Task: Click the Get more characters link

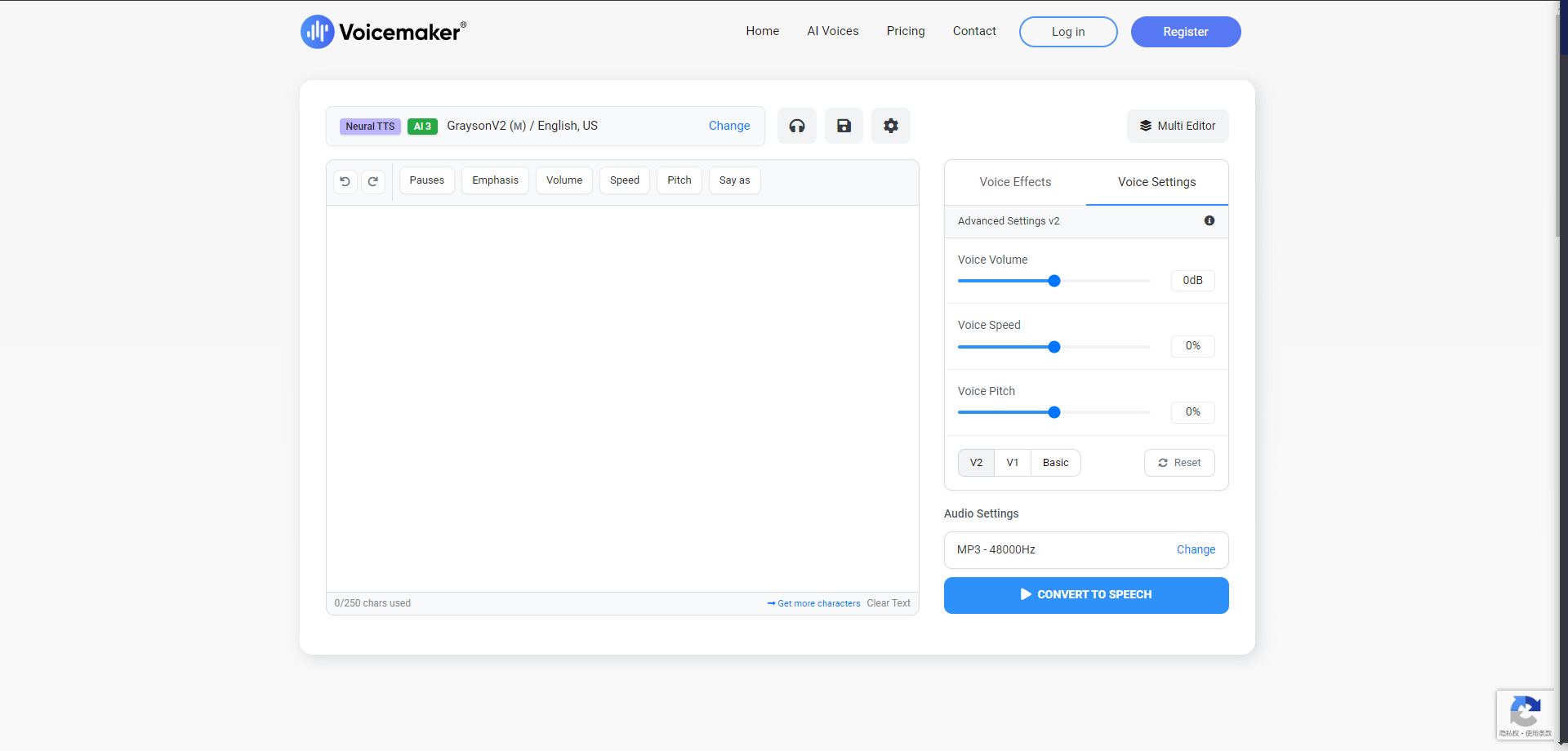Action: click(814, 603)
